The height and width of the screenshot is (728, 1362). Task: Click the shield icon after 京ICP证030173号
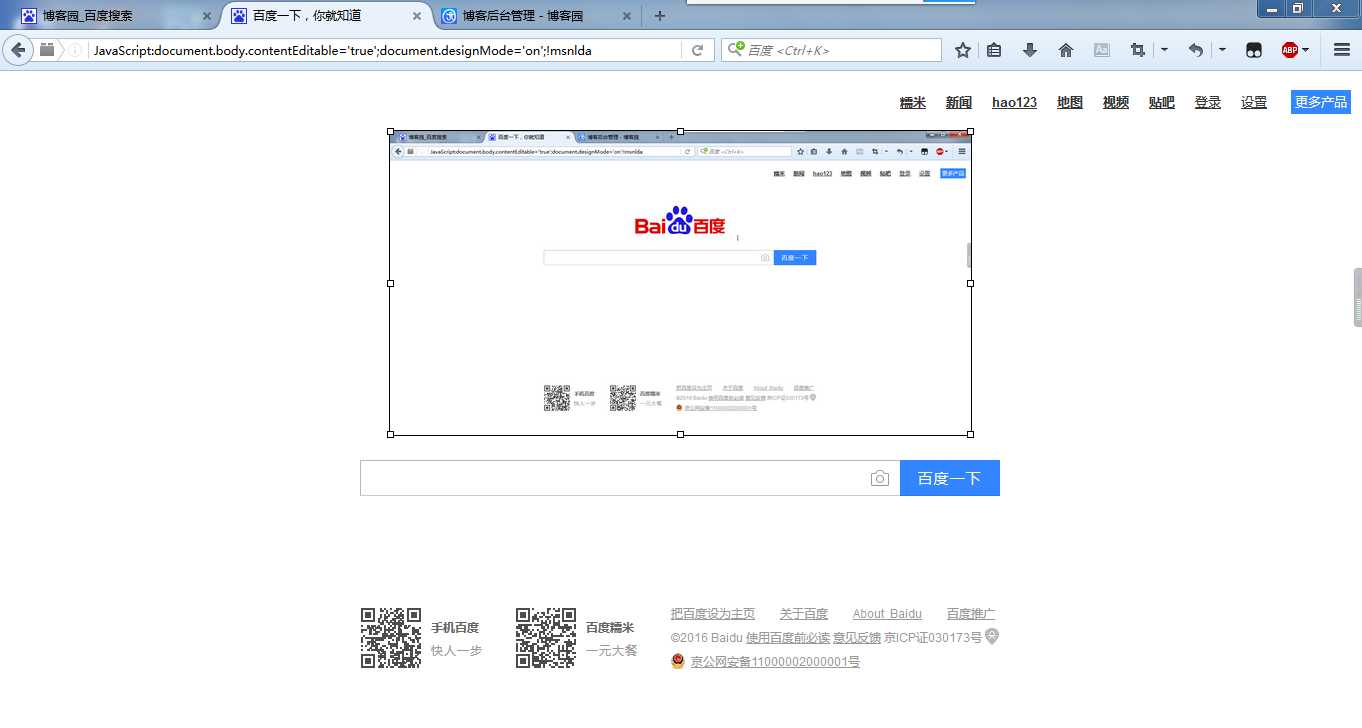(x=992, y=637)
